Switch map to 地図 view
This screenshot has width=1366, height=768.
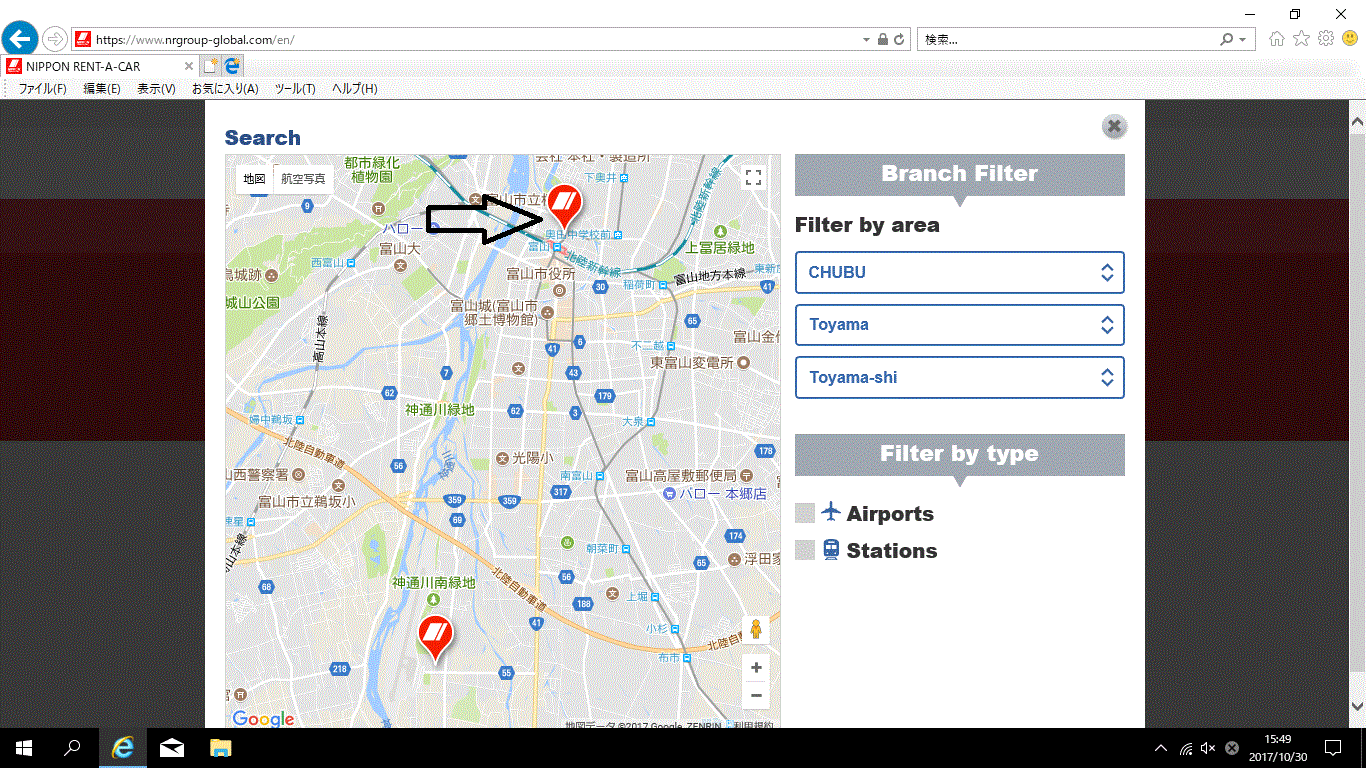point(254,179)
